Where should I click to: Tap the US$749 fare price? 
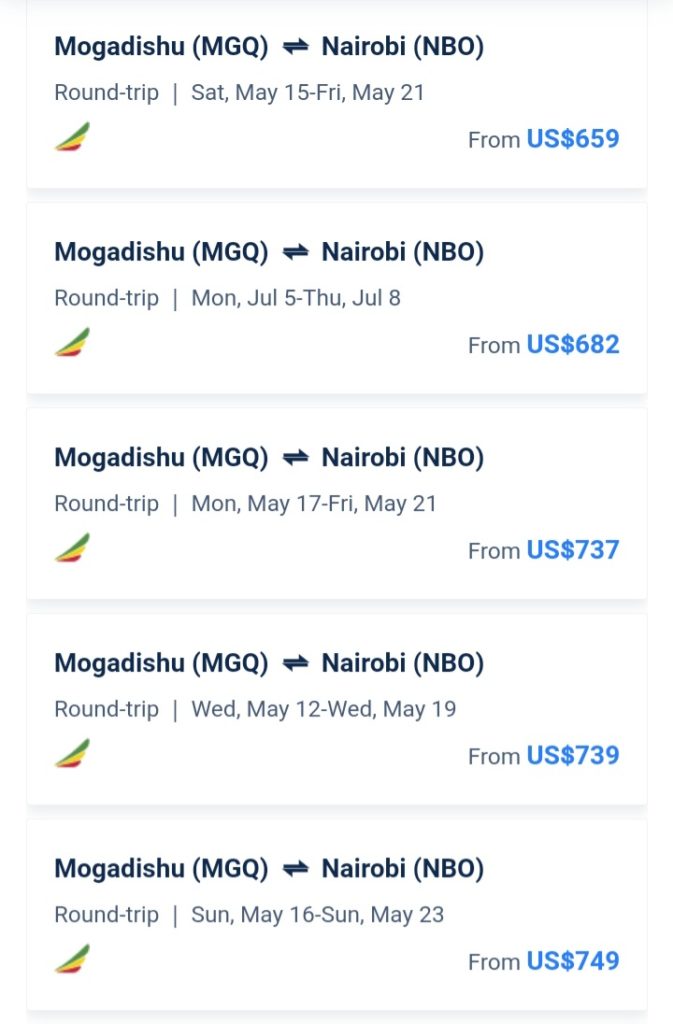click(x=572, y=961)
